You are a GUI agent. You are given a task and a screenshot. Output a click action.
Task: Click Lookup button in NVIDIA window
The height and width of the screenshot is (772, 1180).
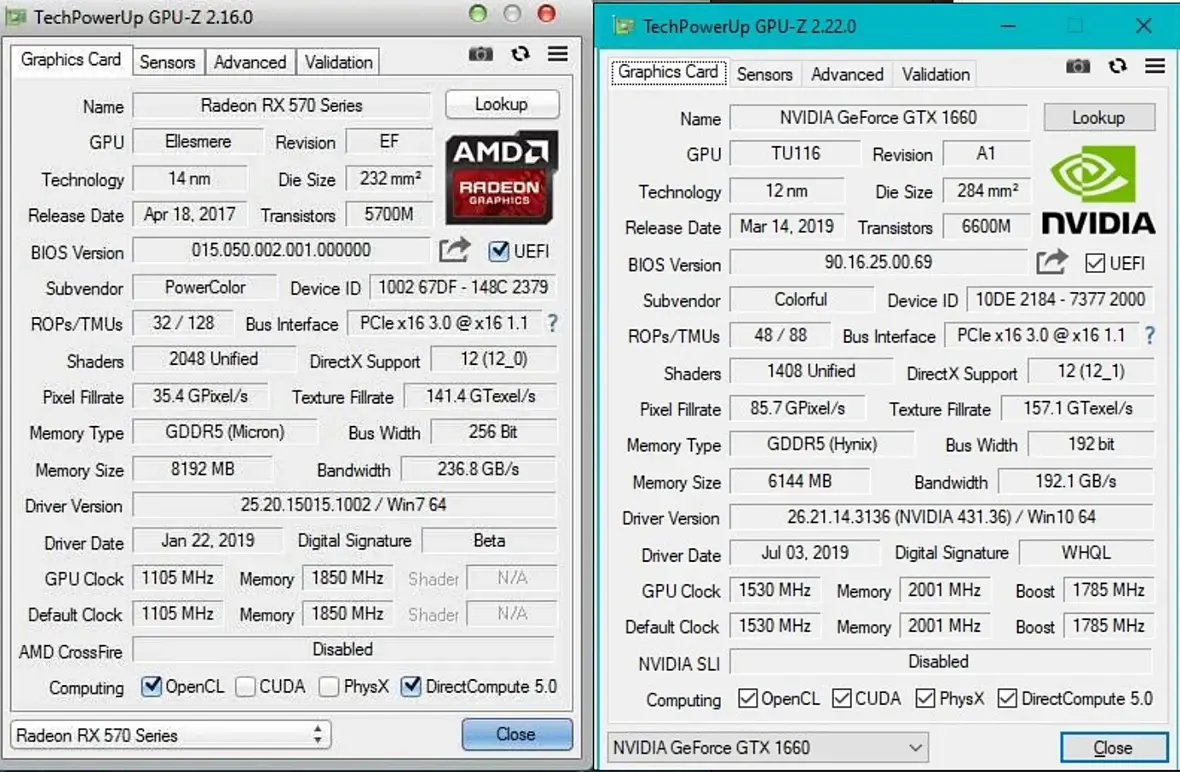1099,117
